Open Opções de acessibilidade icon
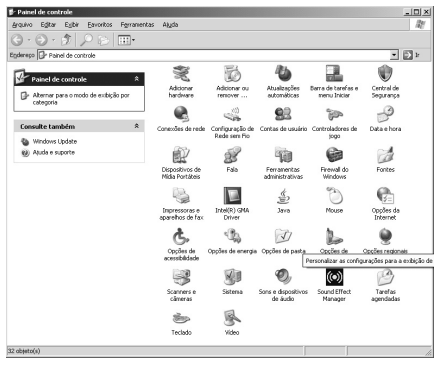 pos(181,237)
